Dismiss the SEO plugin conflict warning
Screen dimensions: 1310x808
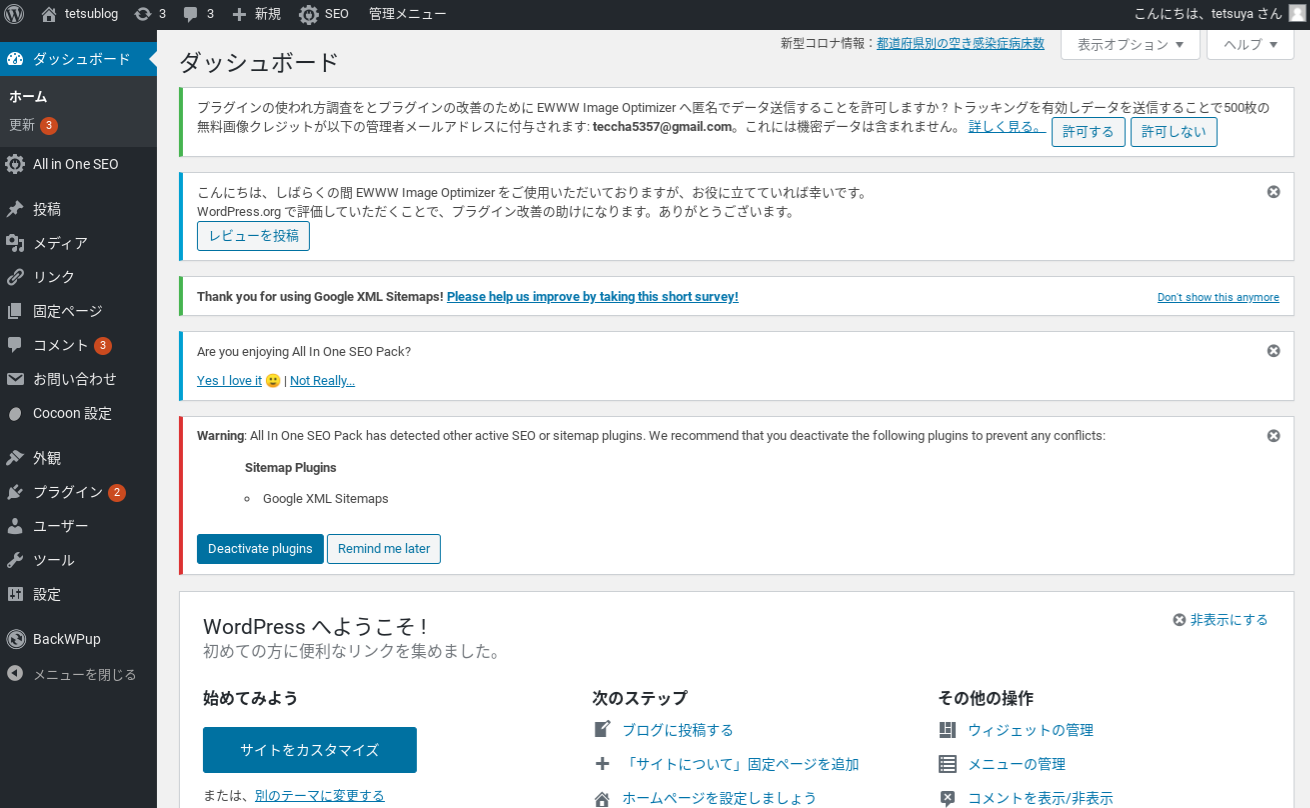1273,436
